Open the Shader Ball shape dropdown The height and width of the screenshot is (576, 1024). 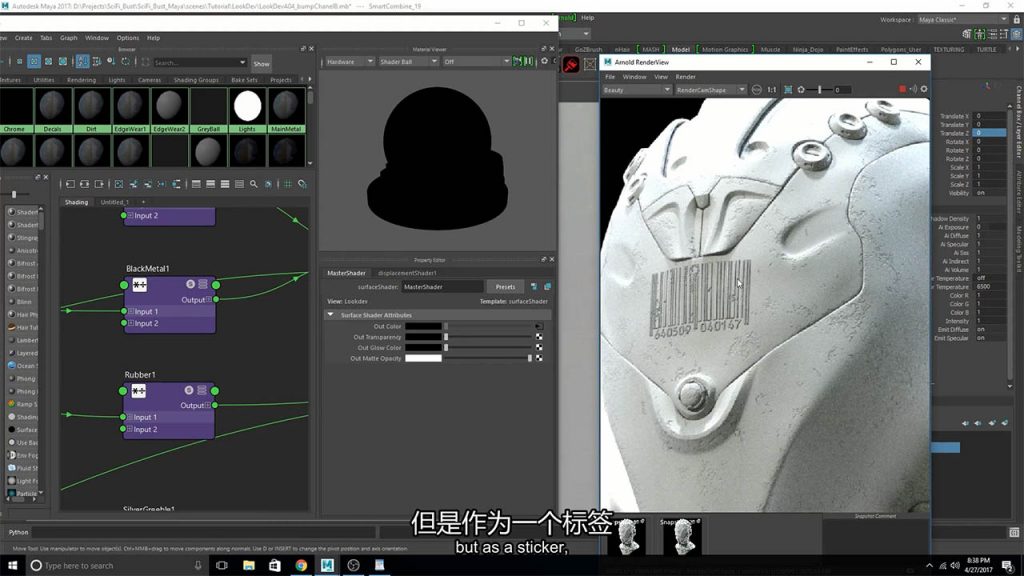pyautogui.click(x=408, y=61)
